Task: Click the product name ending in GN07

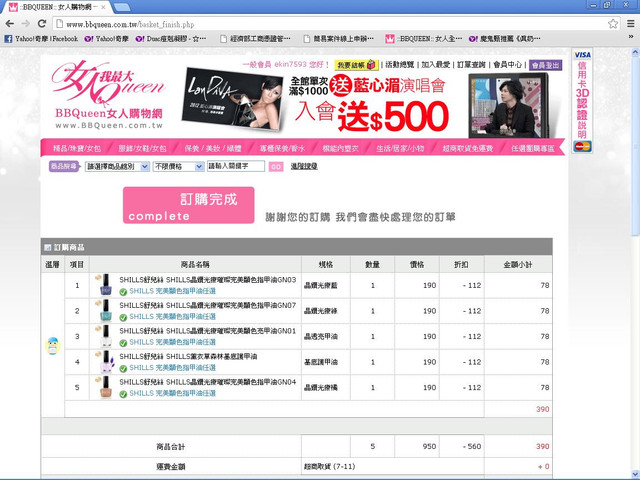Action: 207,305
